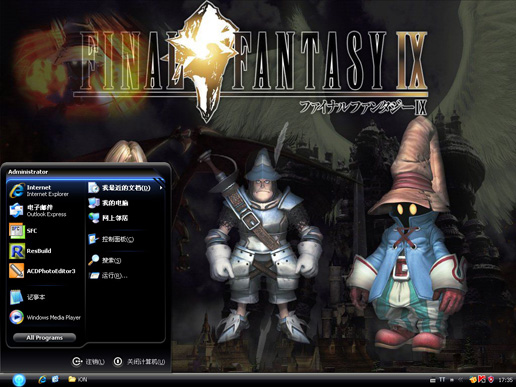Click the red K antivirus tray icon
The image size is (516, 387).
point(482,379)
